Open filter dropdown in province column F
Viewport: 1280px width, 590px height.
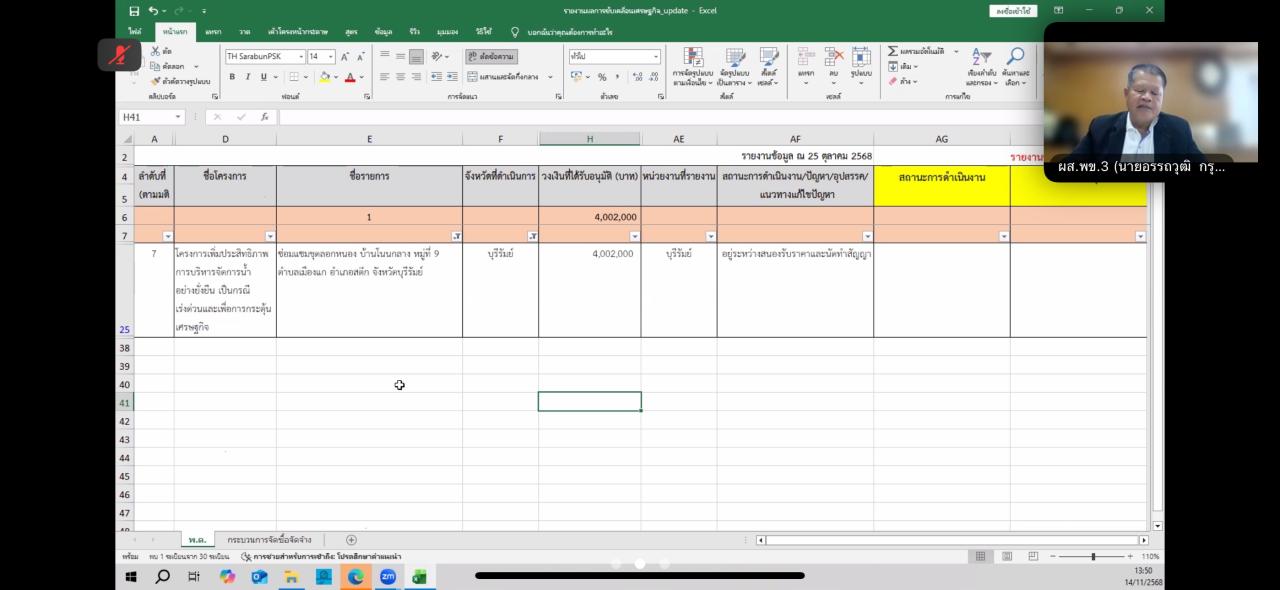532,236
